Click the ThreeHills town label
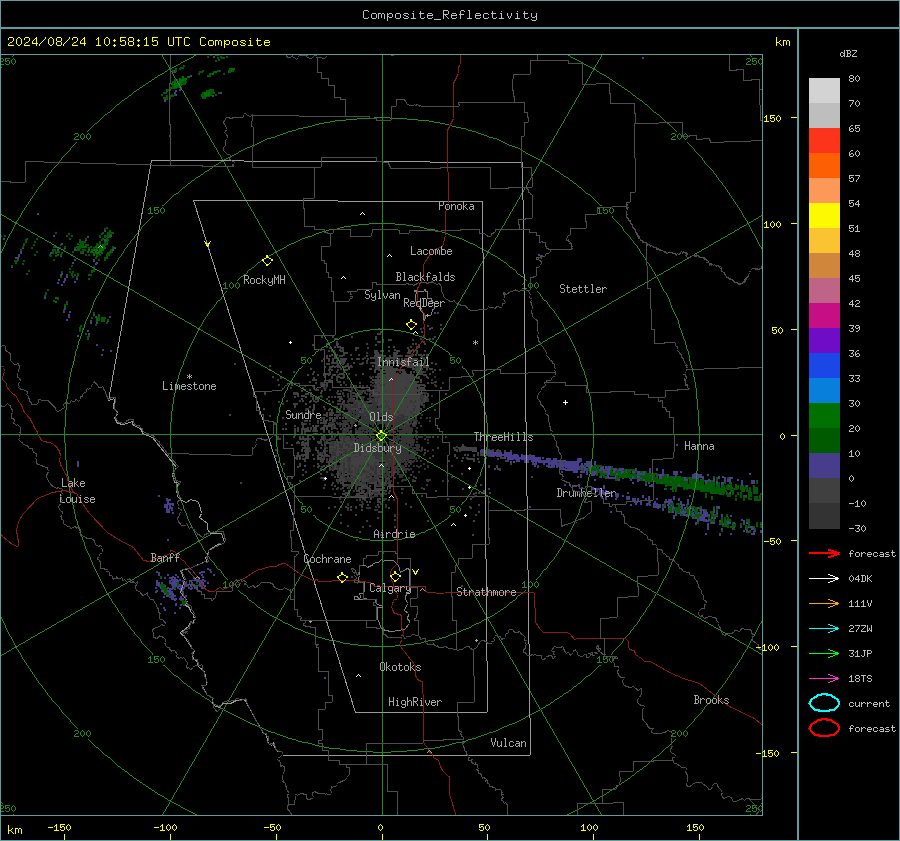 pos(503,437)
